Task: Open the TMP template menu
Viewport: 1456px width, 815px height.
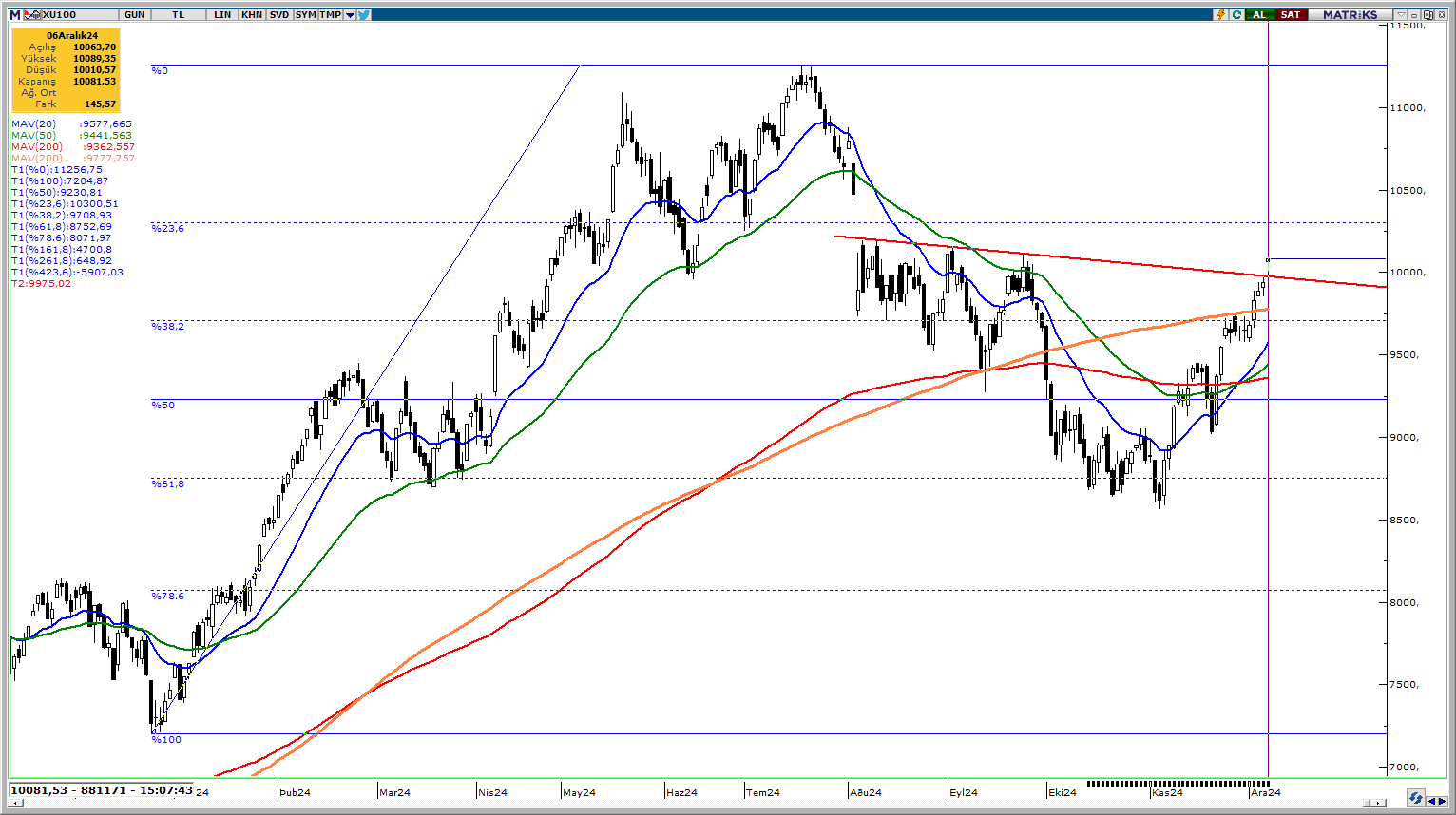Action: (x=331, y=15)
